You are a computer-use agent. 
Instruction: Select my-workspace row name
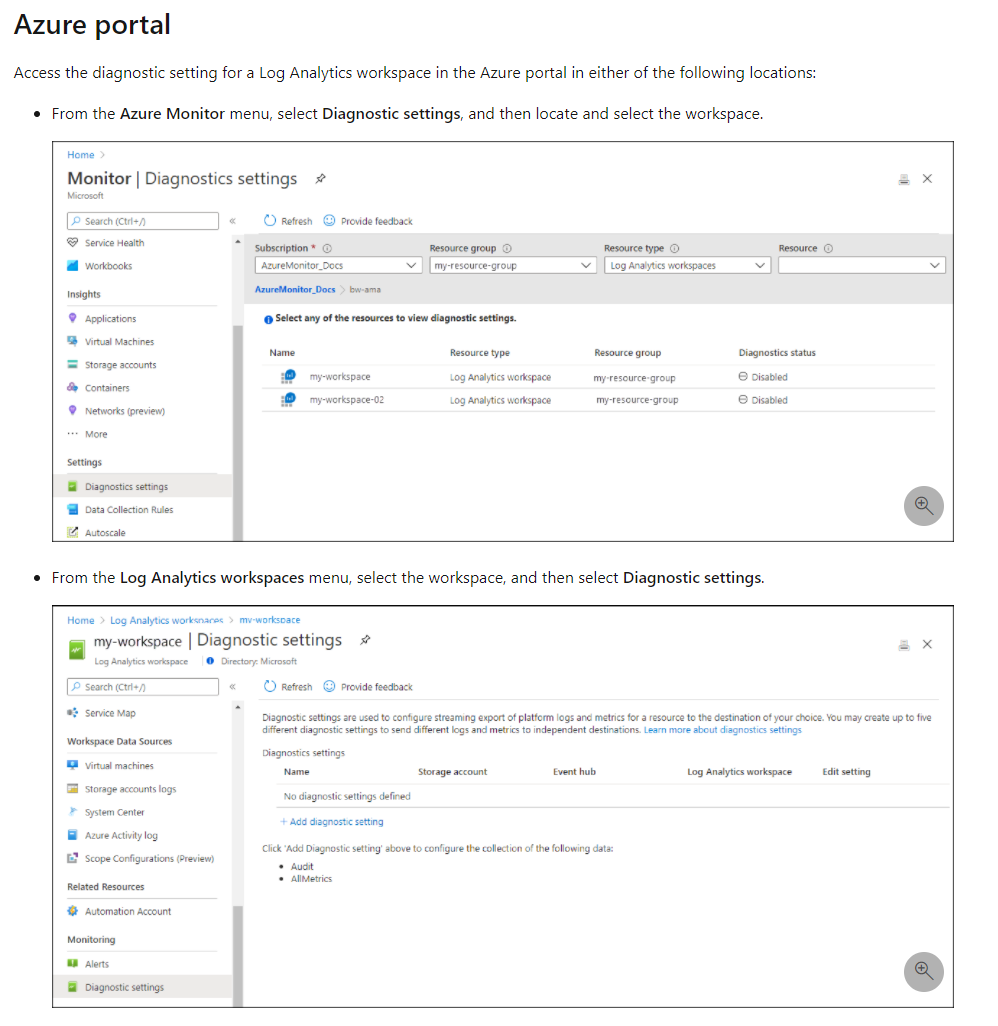340,377
